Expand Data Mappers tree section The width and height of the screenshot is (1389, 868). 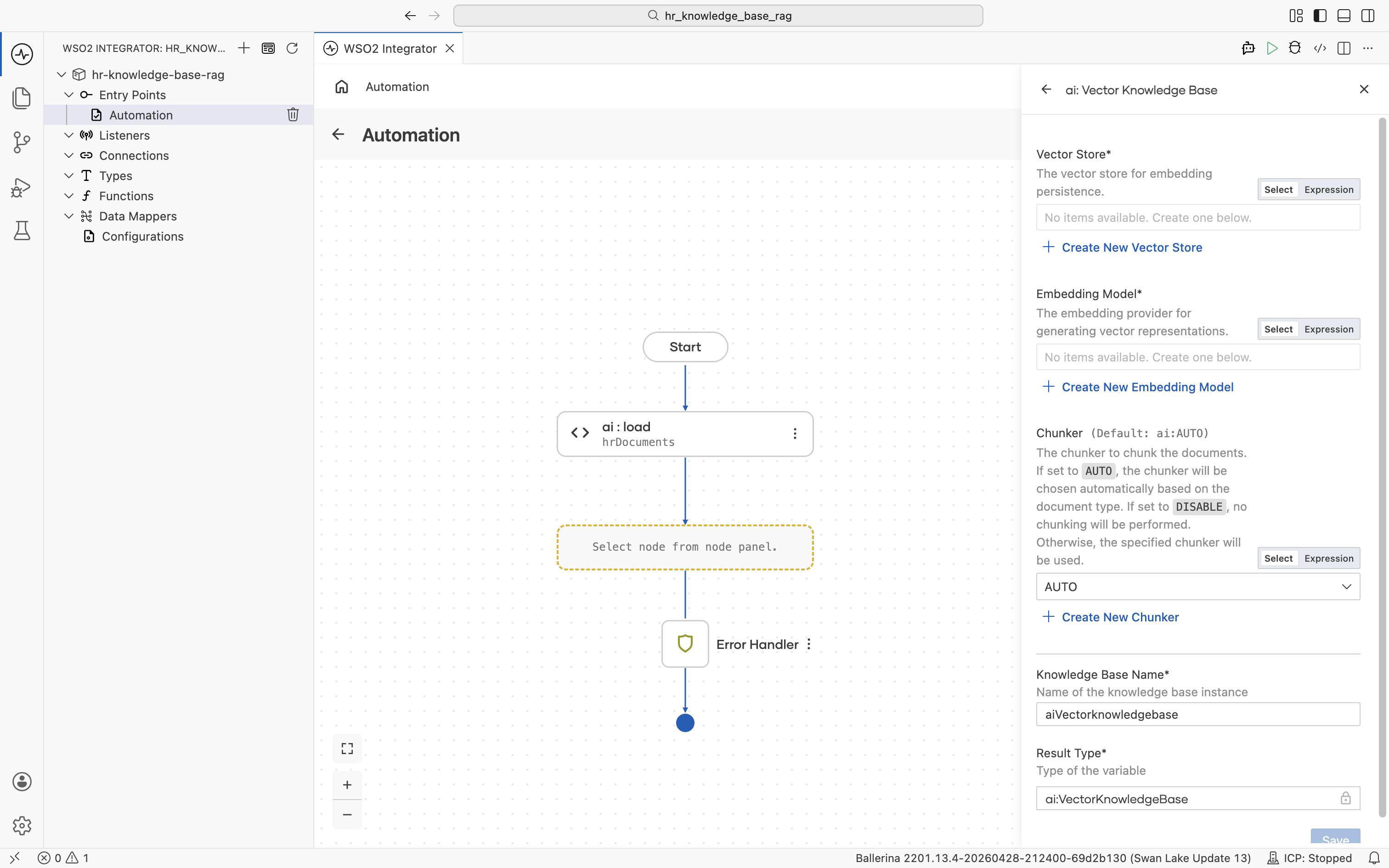pyautogui.click(x=69, y=216)
